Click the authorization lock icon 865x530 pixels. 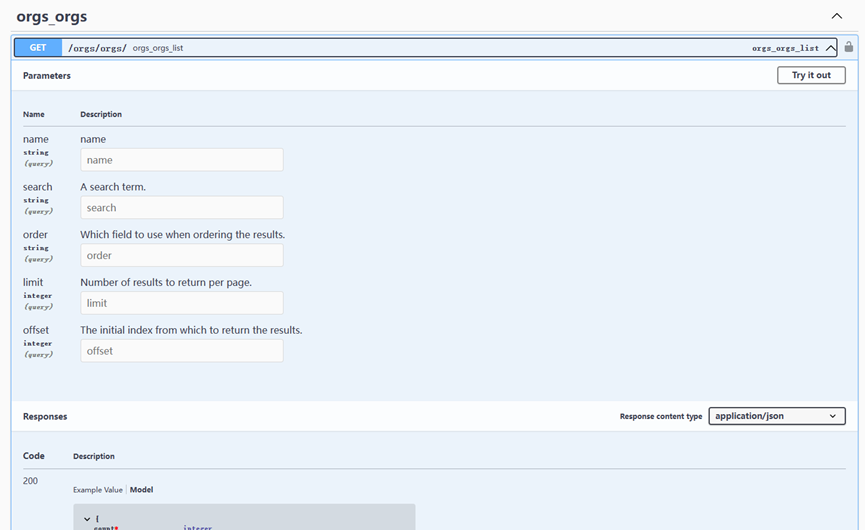pyautogui.click(x=849, y=47)
